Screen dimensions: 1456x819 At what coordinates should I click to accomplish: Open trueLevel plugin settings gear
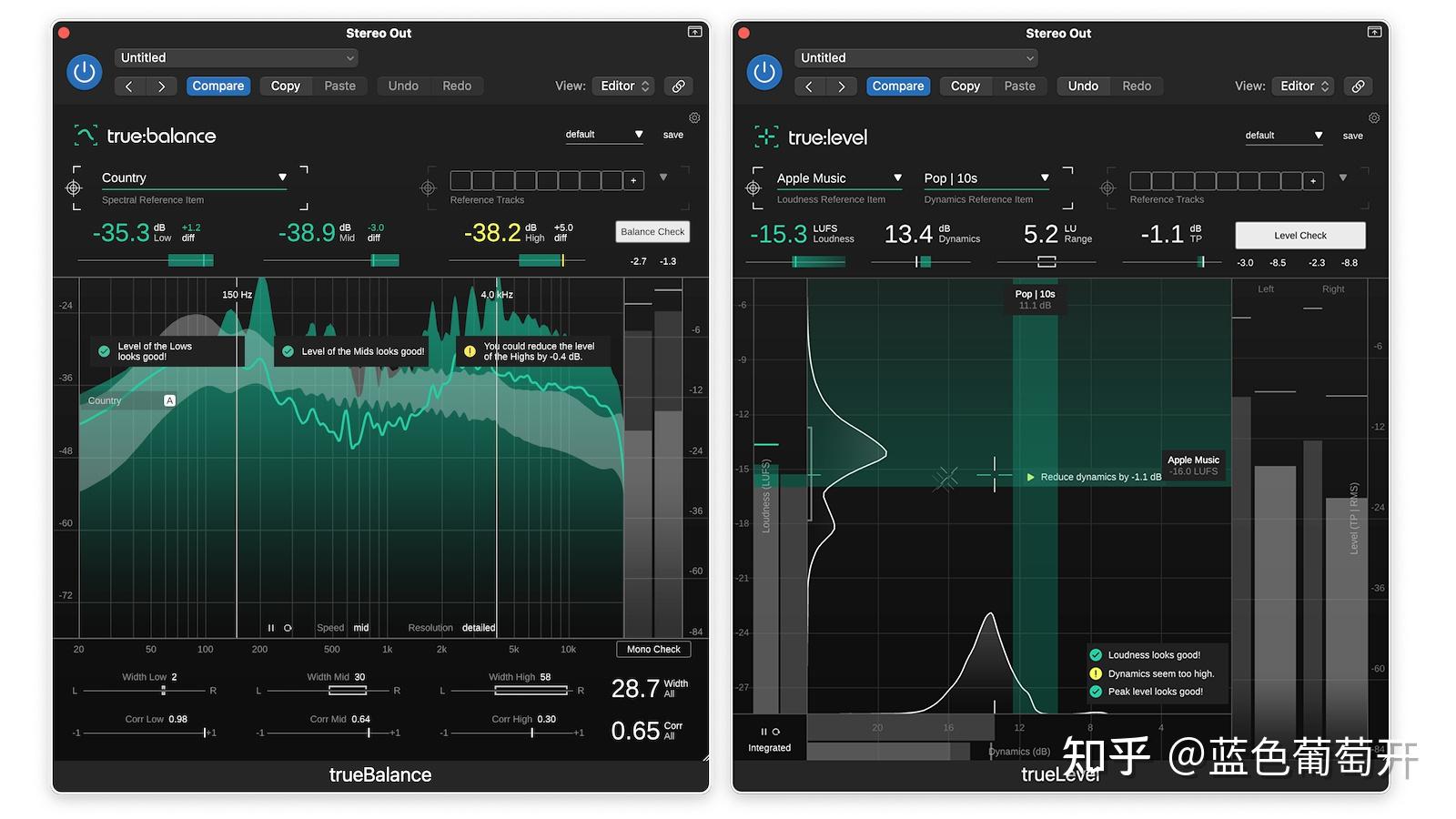click(1373, 117)
